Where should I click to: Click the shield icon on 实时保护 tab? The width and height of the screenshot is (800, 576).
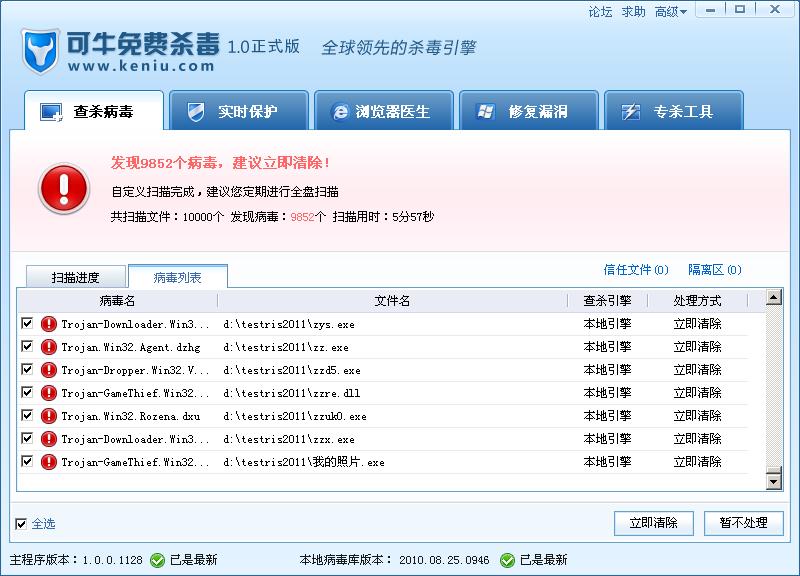[x=196, y=112]
